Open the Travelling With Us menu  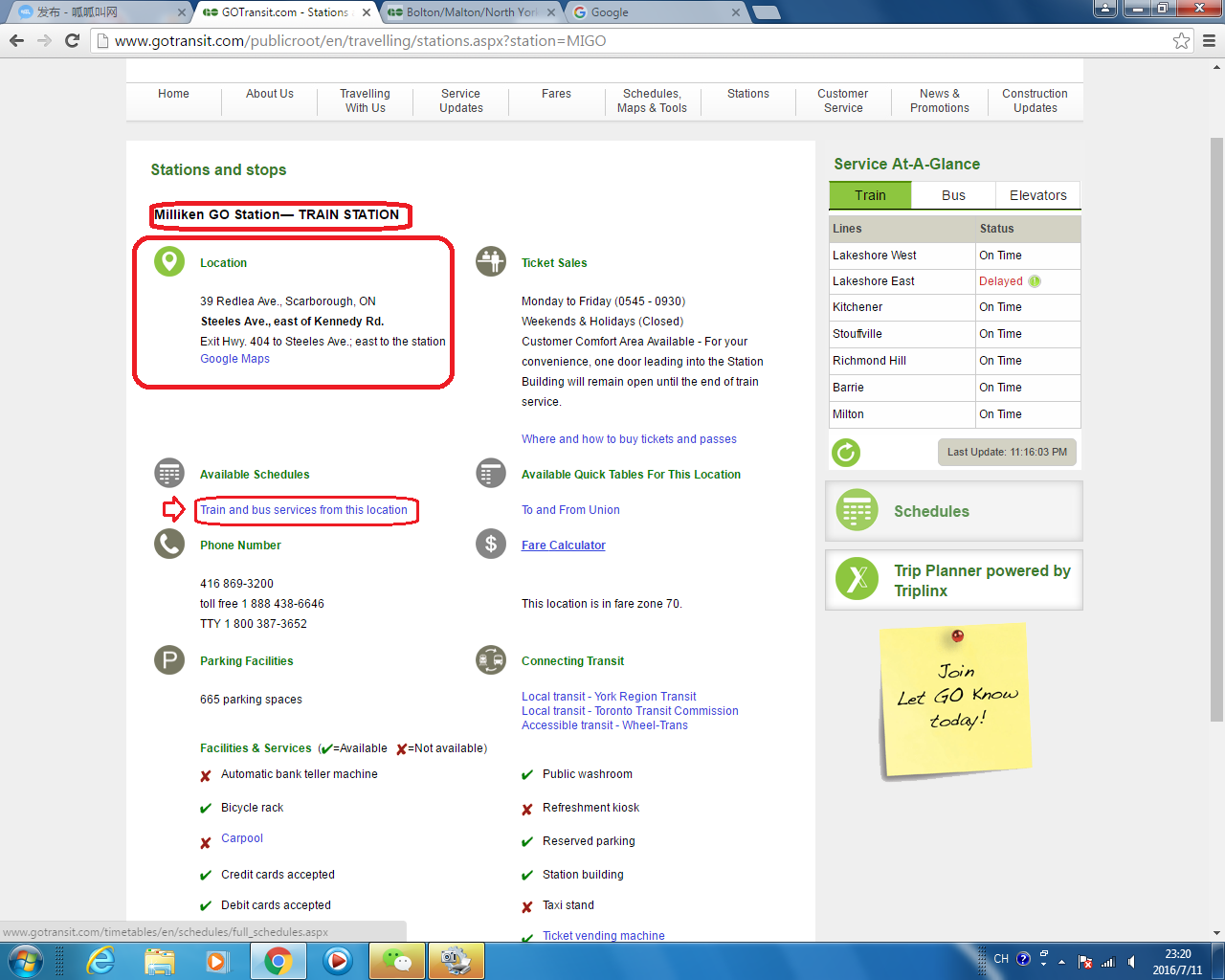tap(366, 100)
